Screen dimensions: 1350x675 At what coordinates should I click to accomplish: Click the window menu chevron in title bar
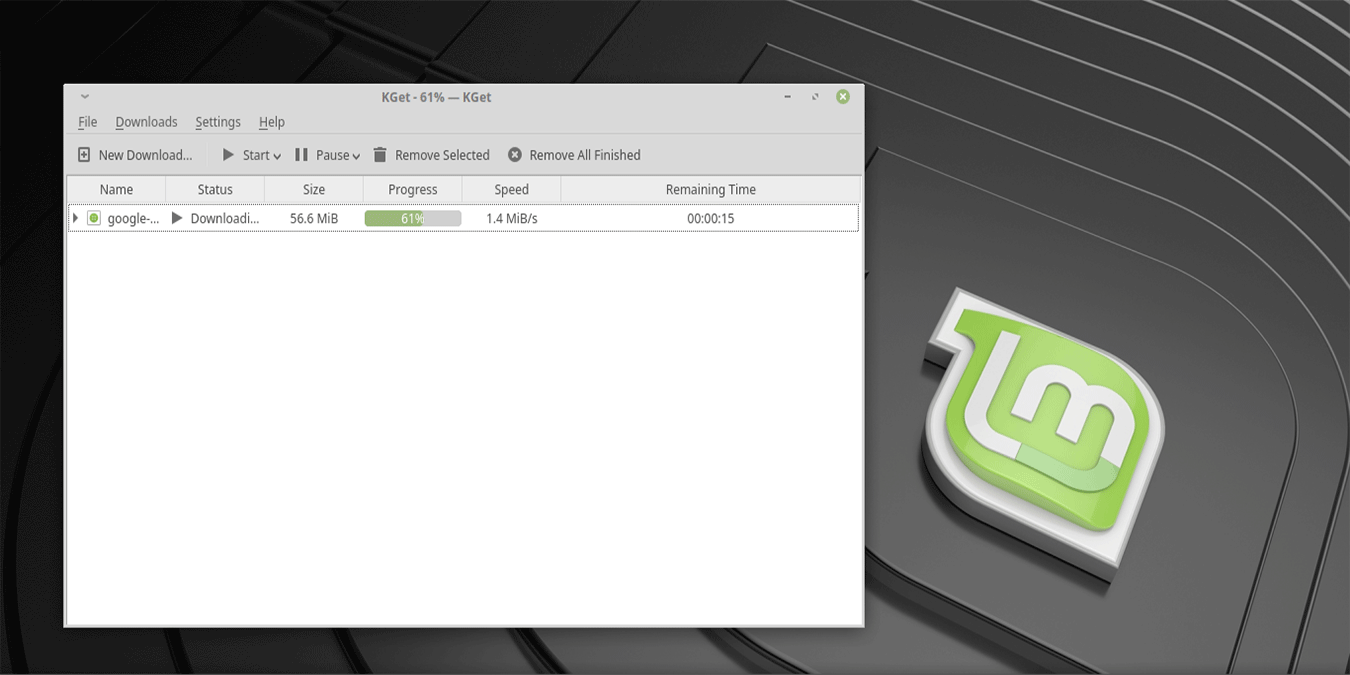tap(84, 96)
